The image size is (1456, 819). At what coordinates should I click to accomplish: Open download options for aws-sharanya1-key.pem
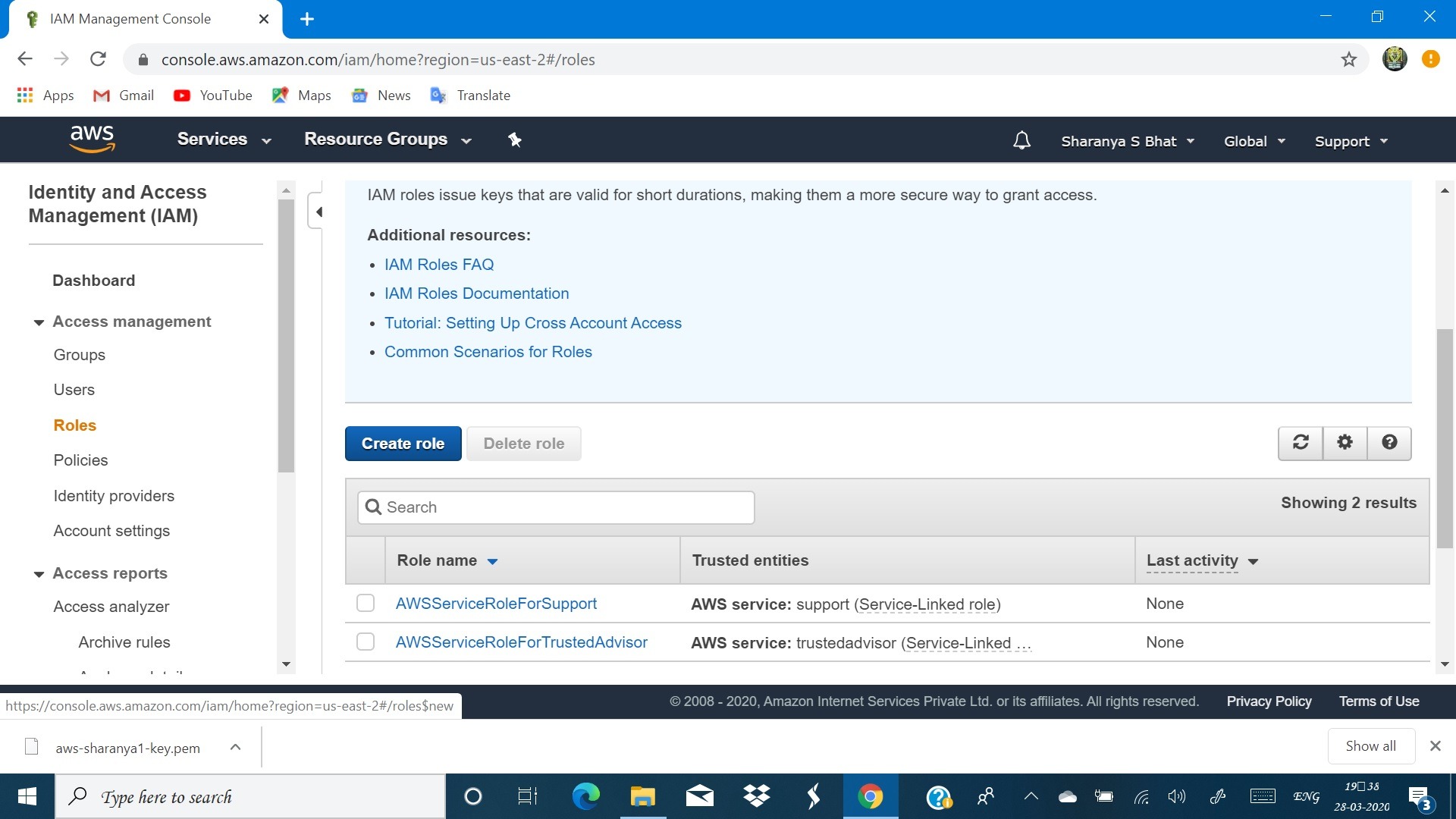coord(235,747)
